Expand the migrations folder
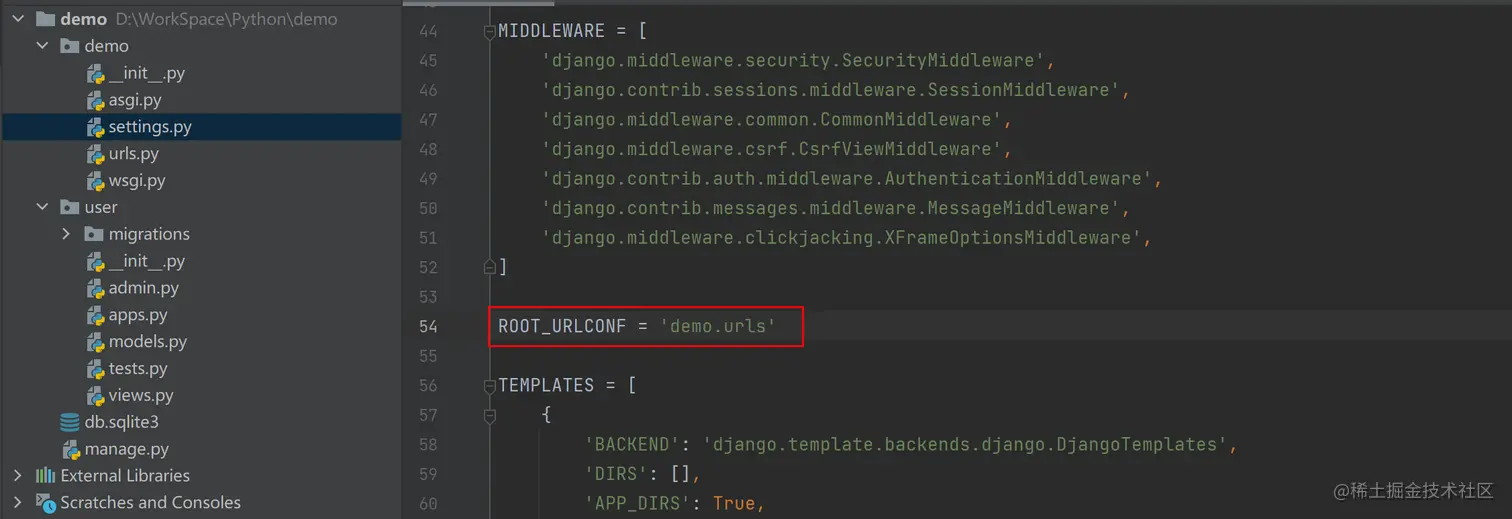This screenshot has width=1512, height=519. (66, 234)
